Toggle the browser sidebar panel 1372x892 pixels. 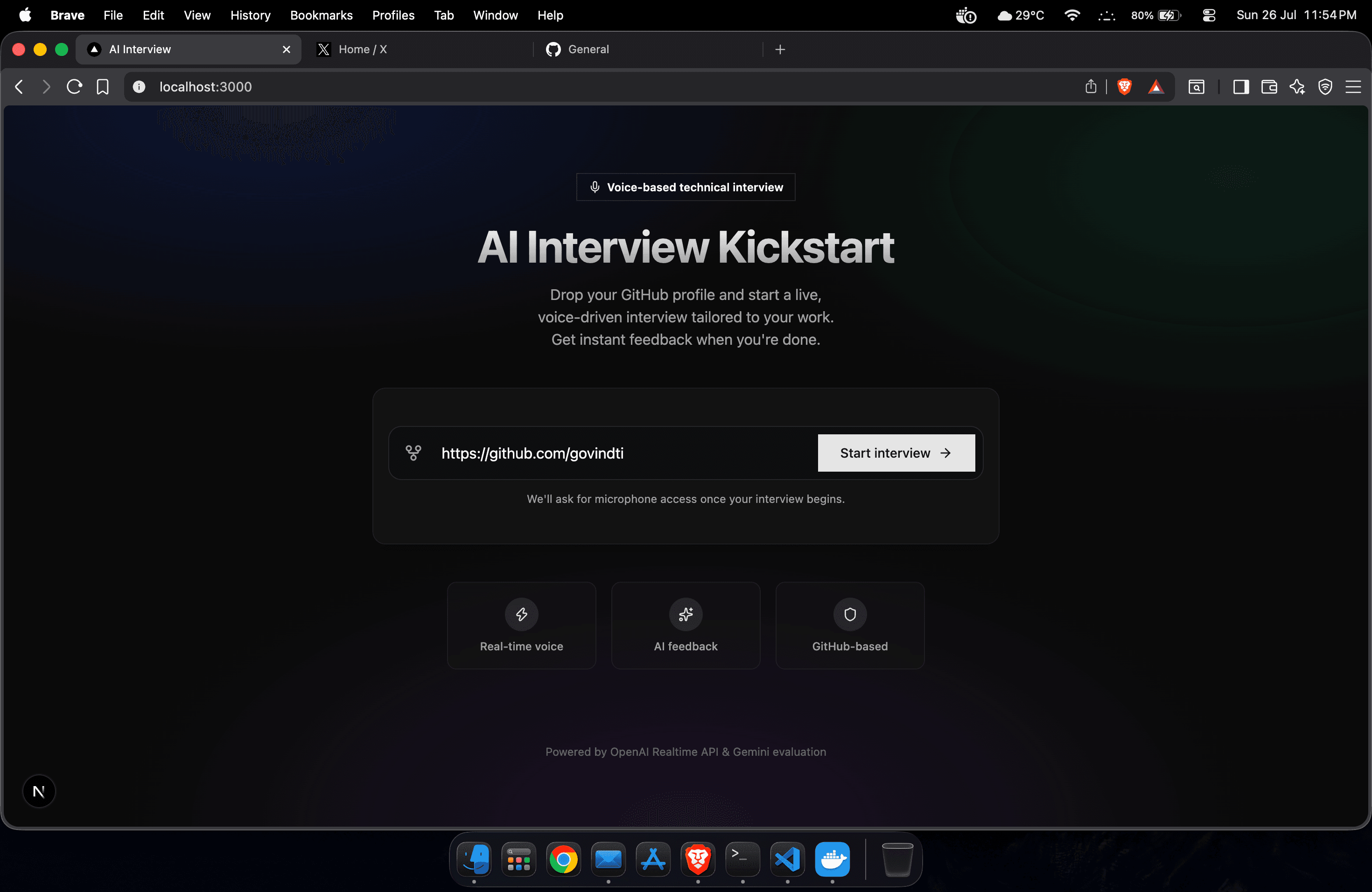1240,87
